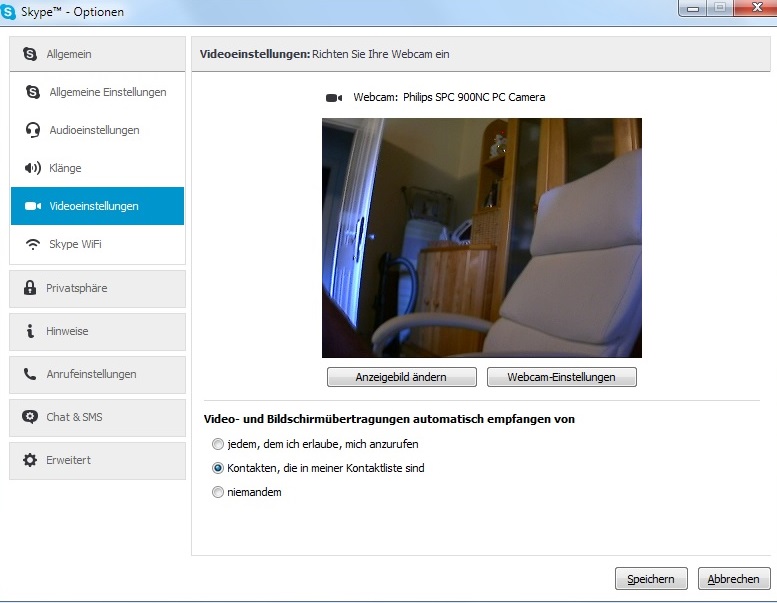Expand the Erweitert section
This screenshot has width=777, height=603.
(97, 461)
